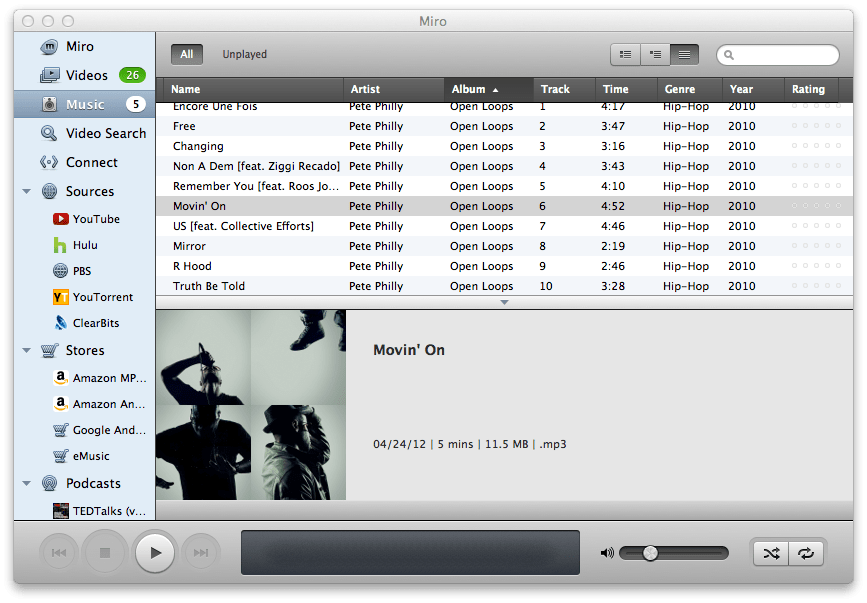Rate the song Free with stars
Screen dimensions: 867x603
816,126
